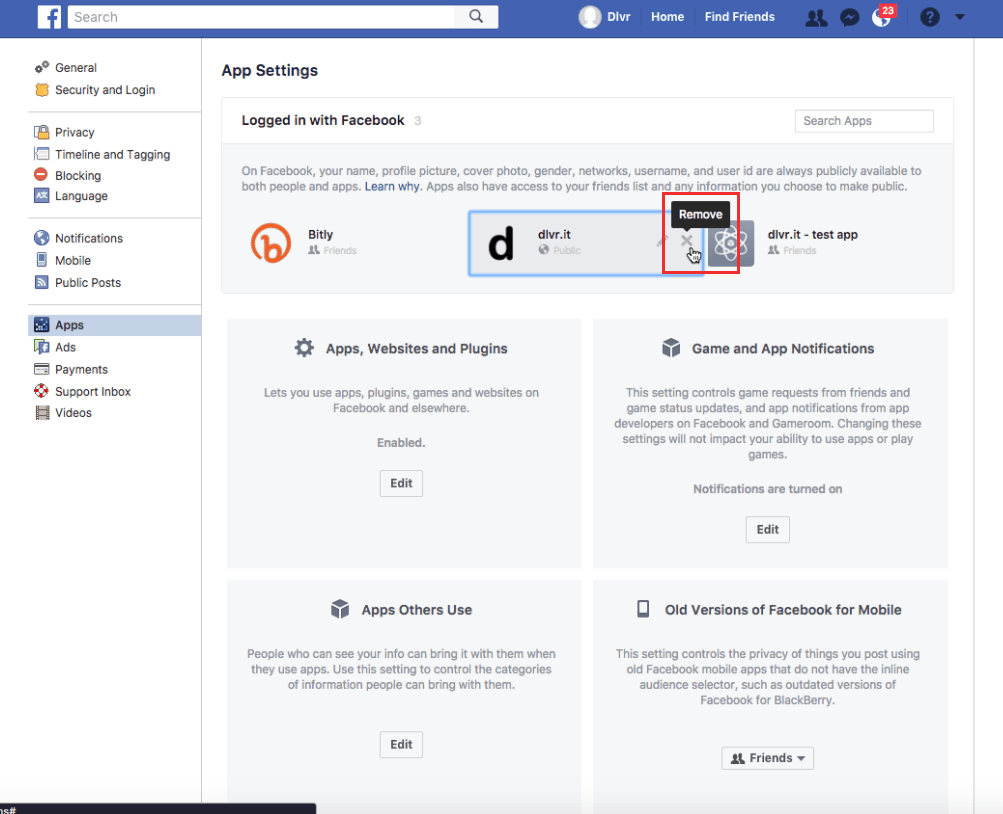Screen dimensions: 1003x814
Task: Click the Videos film icon
Action: (x=42, y=412)
